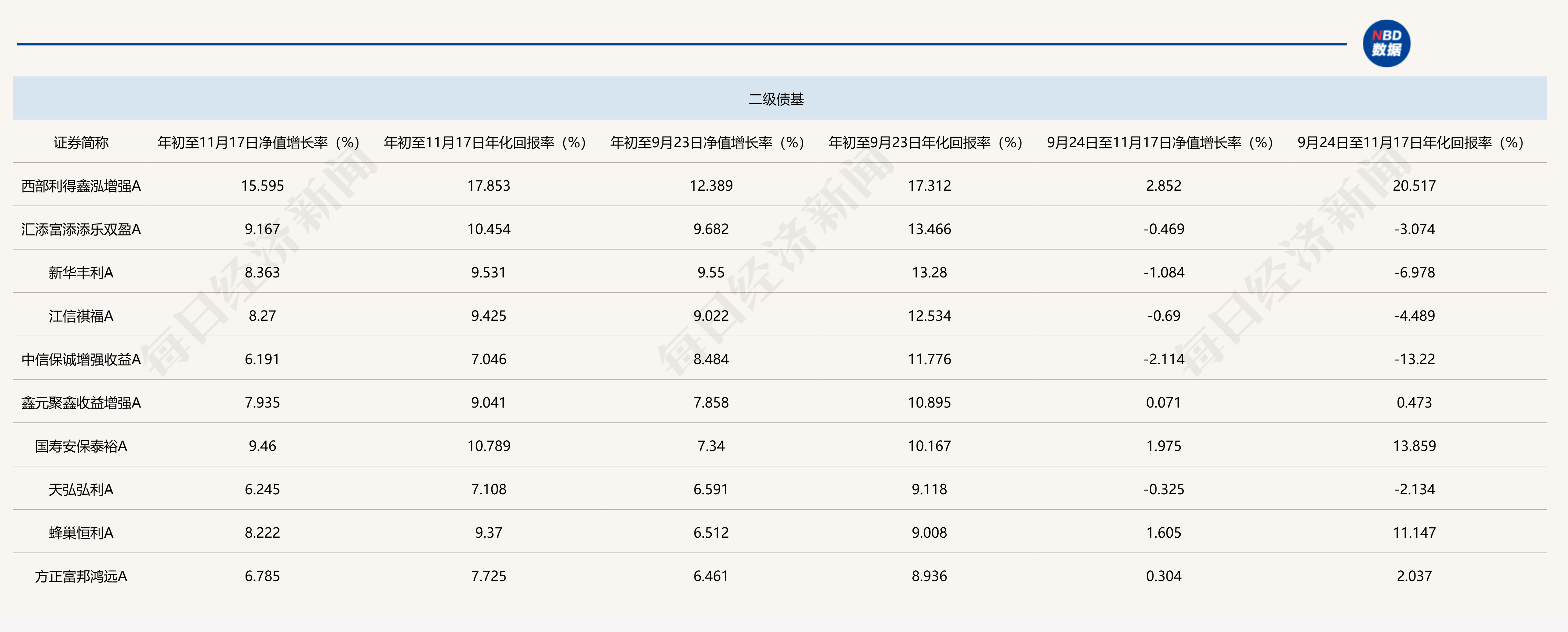Click the value -6.978 in 新华丰利A row

(x=1414, y=273)
